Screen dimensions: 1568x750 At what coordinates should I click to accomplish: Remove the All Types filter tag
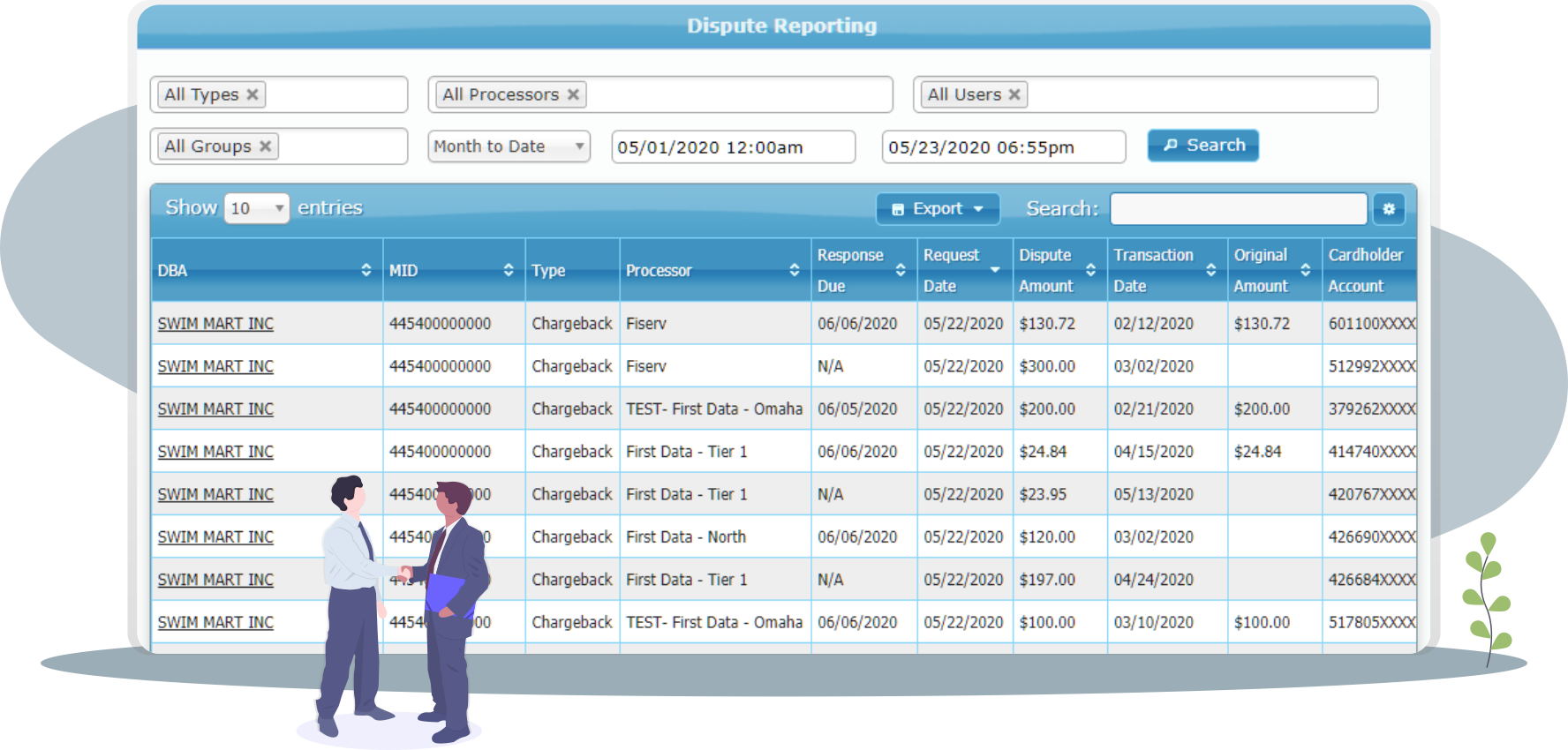253,94
